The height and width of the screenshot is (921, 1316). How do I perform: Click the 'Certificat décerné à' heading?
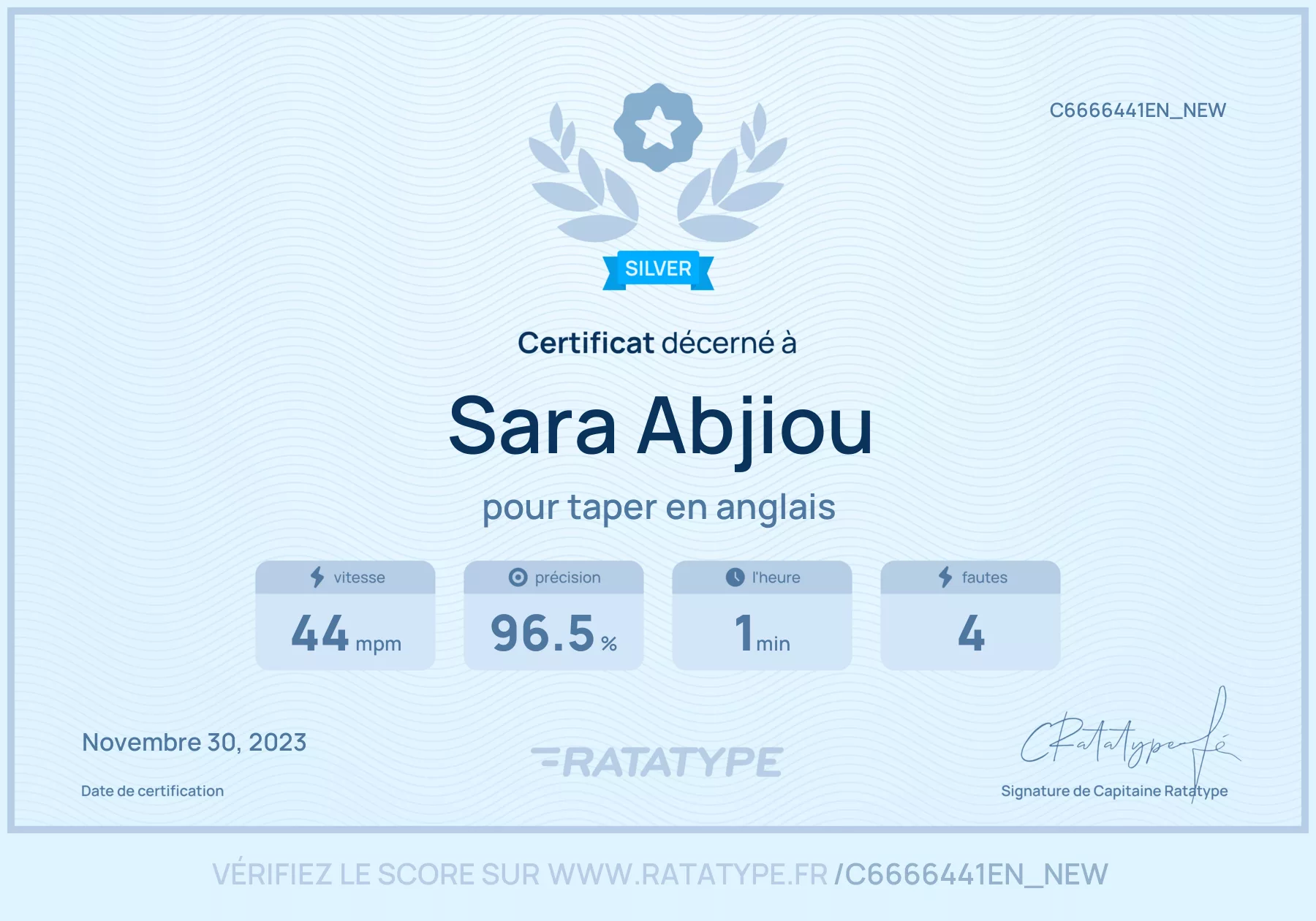click(x=657, y=343)
